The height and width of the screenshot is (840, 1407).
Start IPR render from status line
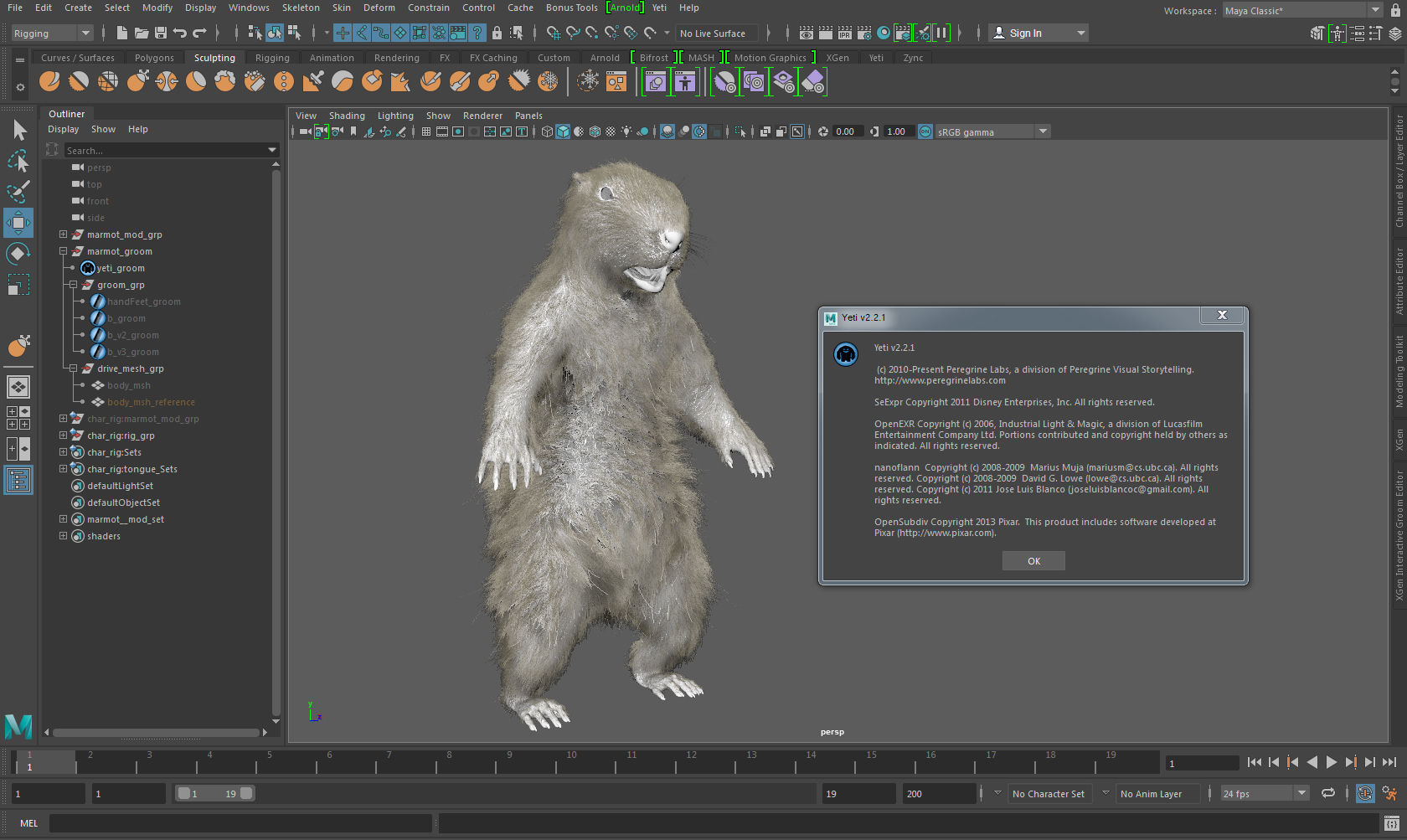pos(845,33)
